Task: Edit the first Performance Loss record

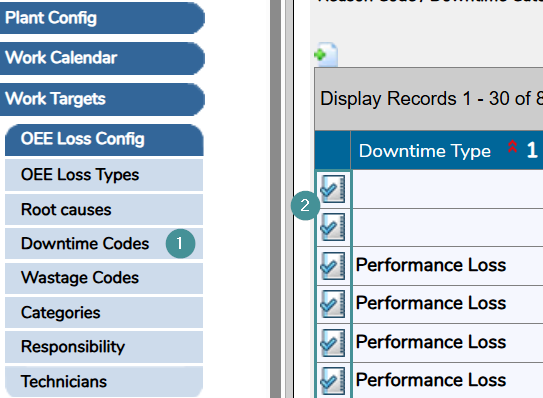Action: pos(332,266)
